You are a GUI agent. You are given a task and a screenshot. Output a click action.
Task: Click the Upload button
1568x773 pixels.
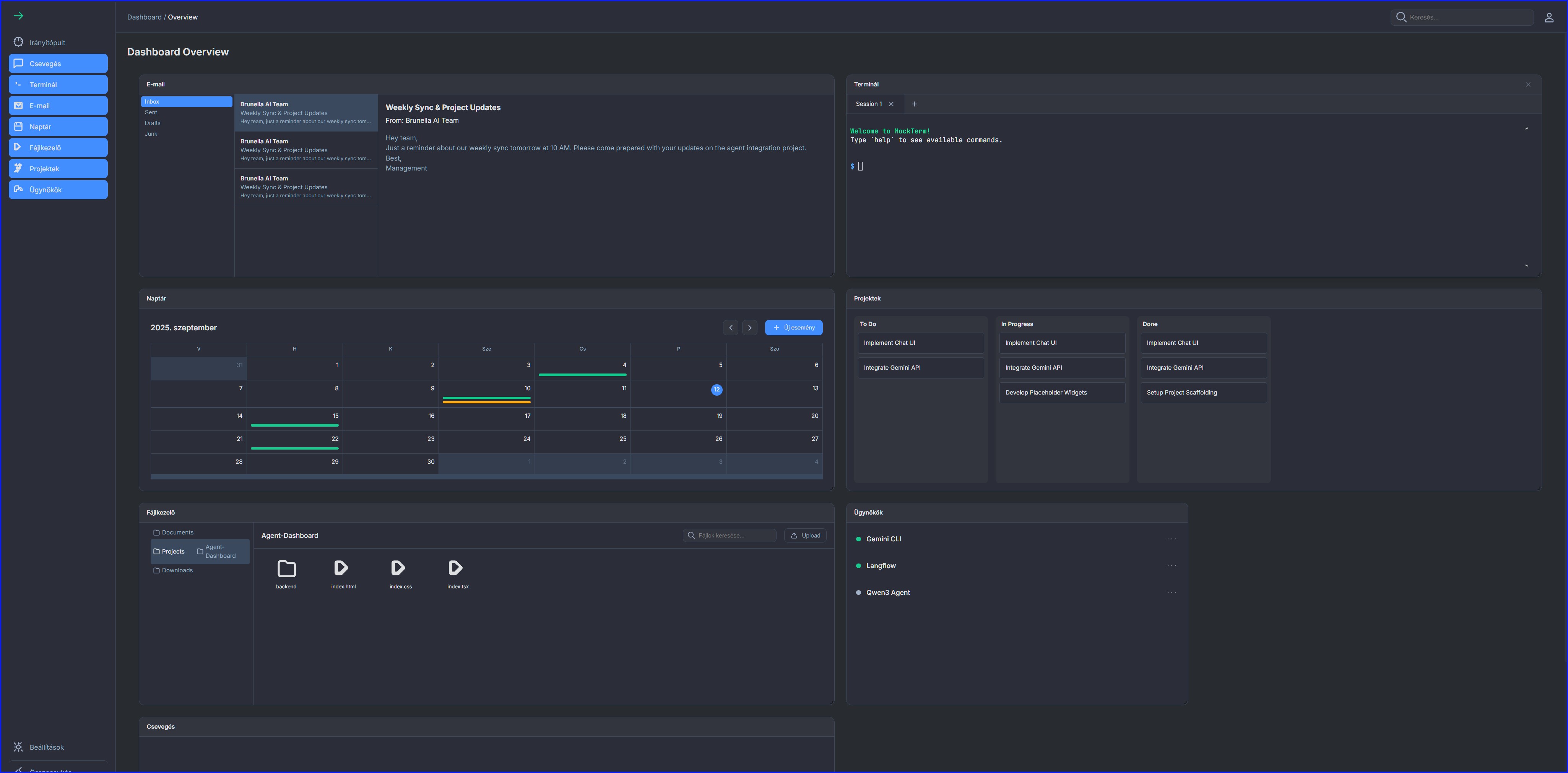point(805,536)
